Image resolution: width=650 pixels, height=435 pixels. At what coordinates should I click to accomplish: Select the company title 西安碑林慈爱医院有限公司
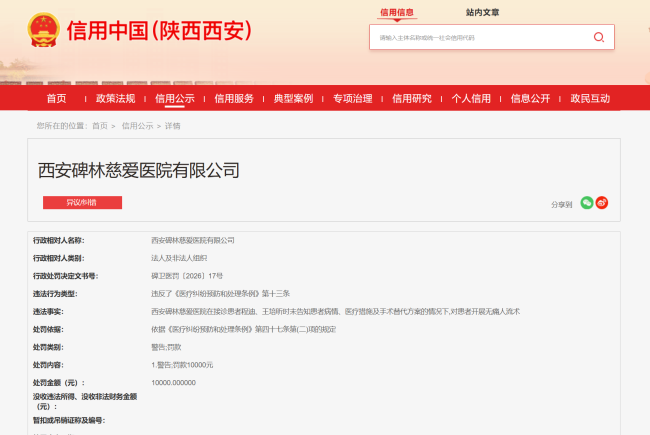pyautogui.click(x=139, y=170)
